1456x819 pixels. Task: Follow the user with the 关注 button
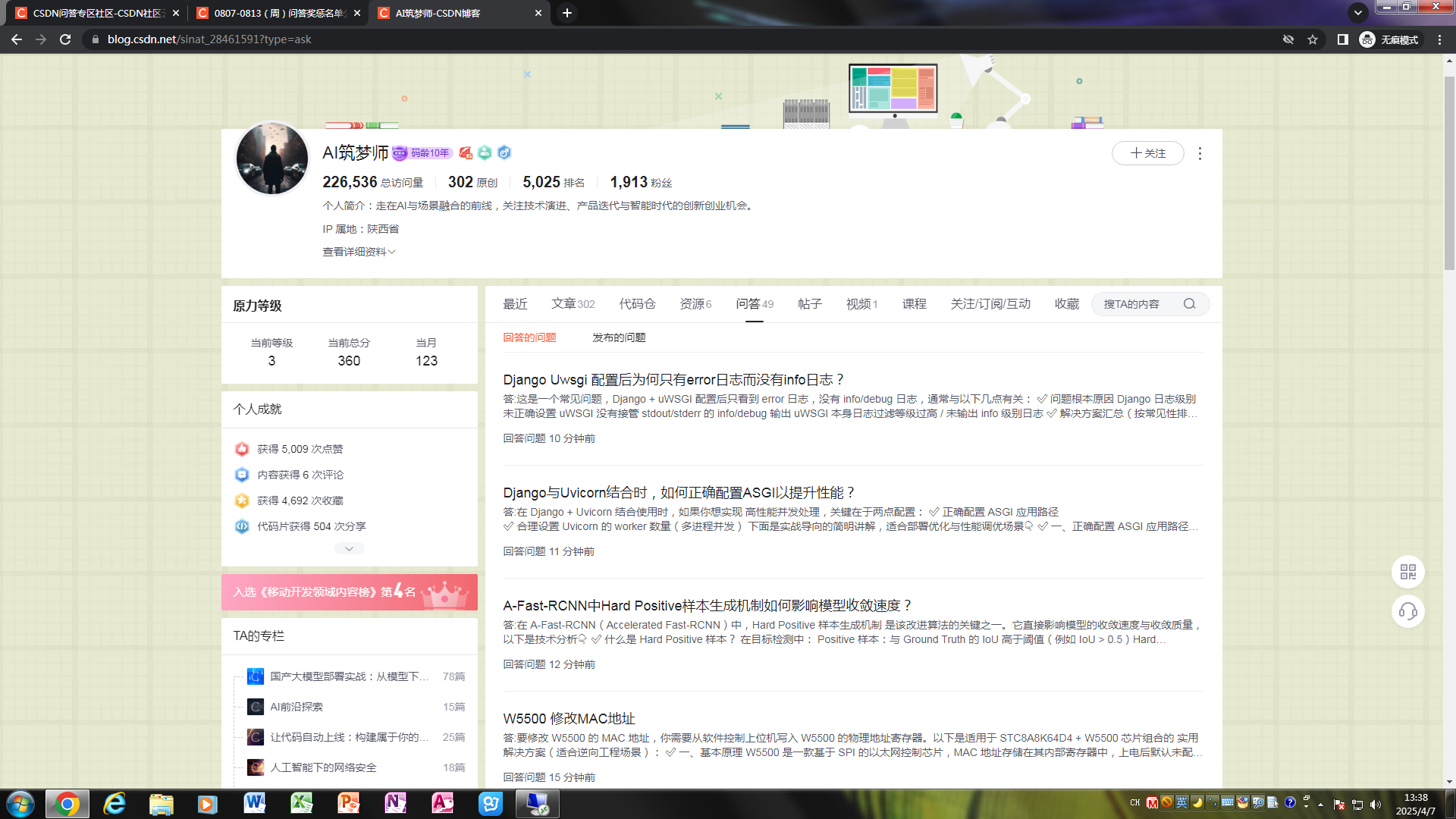tap(1147, 153)
